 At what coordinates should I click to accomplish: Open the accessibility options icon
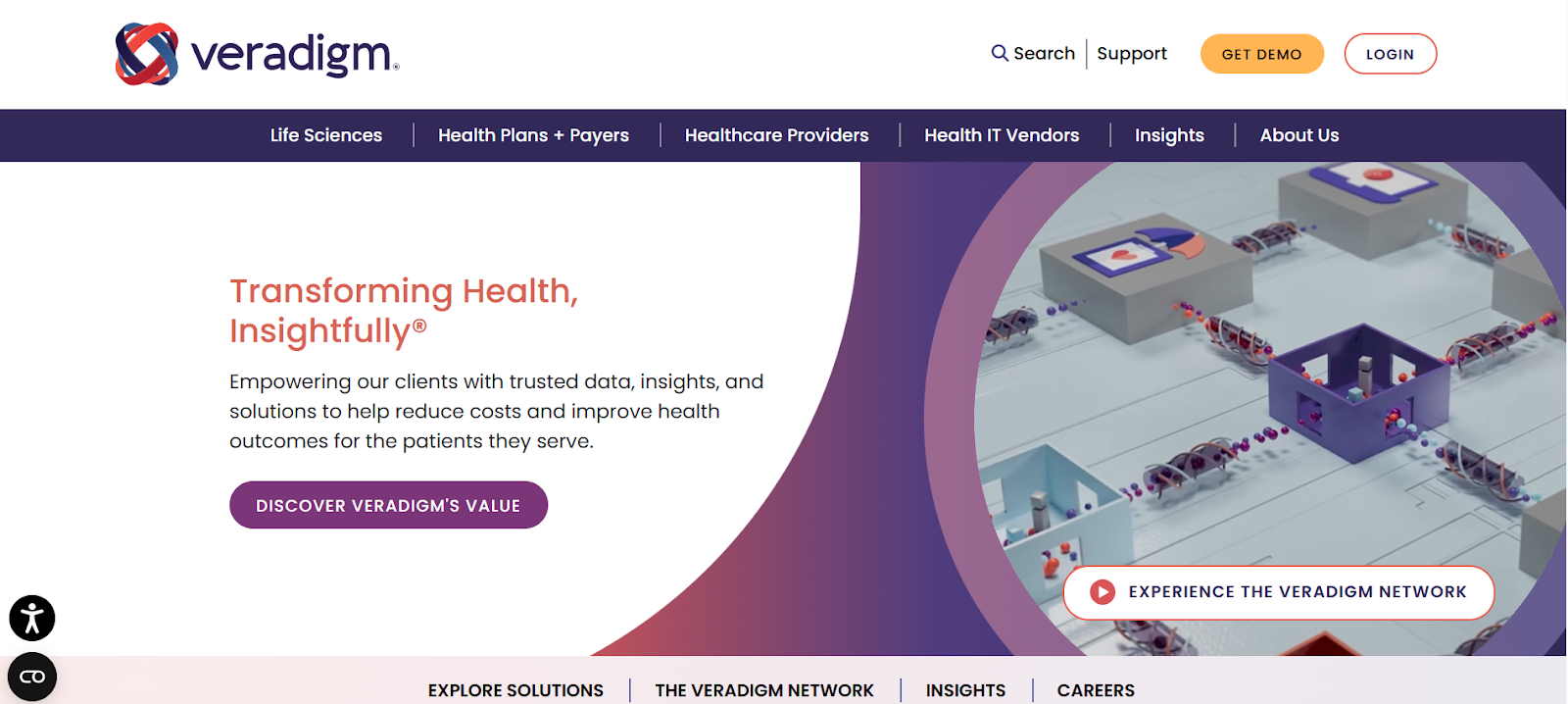(32, 619)
